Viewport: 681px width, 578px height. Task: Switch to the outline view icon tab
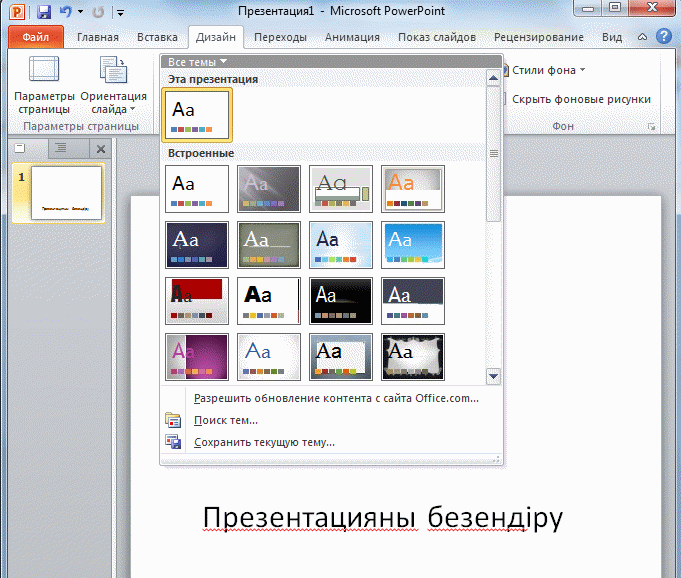pyautogui.click(x=60, y=148)
